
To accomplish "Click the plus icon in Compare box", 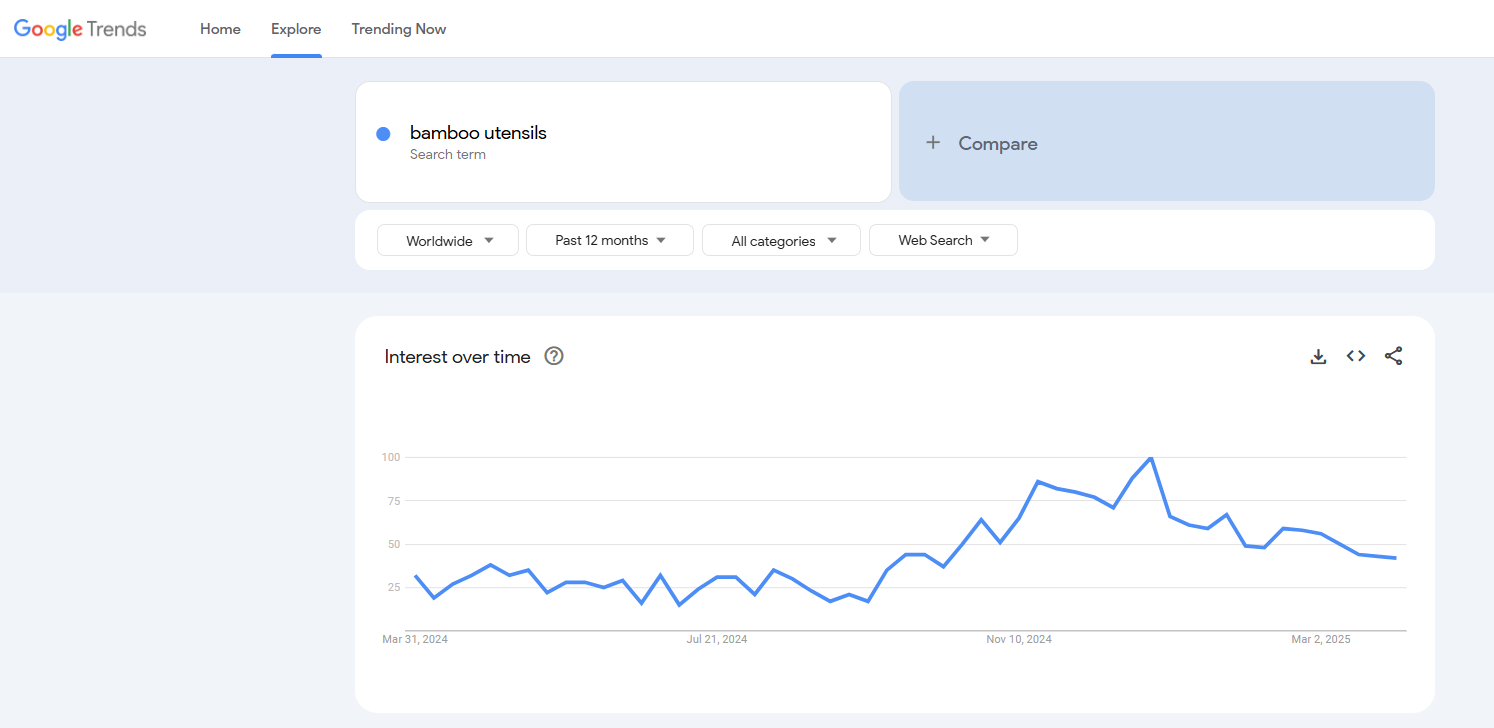I will [x=933, y=143].
